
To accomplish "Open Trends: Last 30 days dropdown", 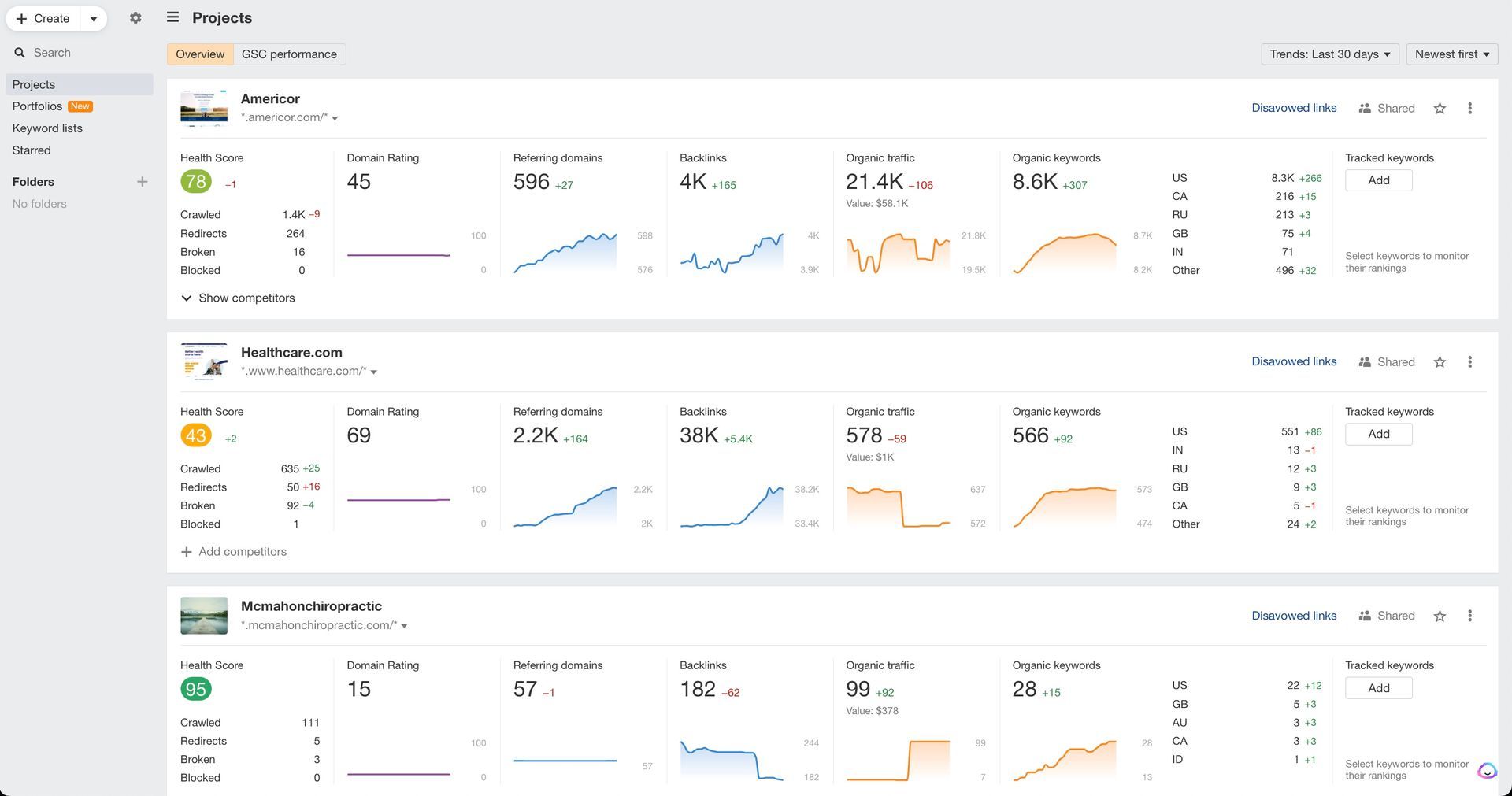I will tap(1330, 54).
